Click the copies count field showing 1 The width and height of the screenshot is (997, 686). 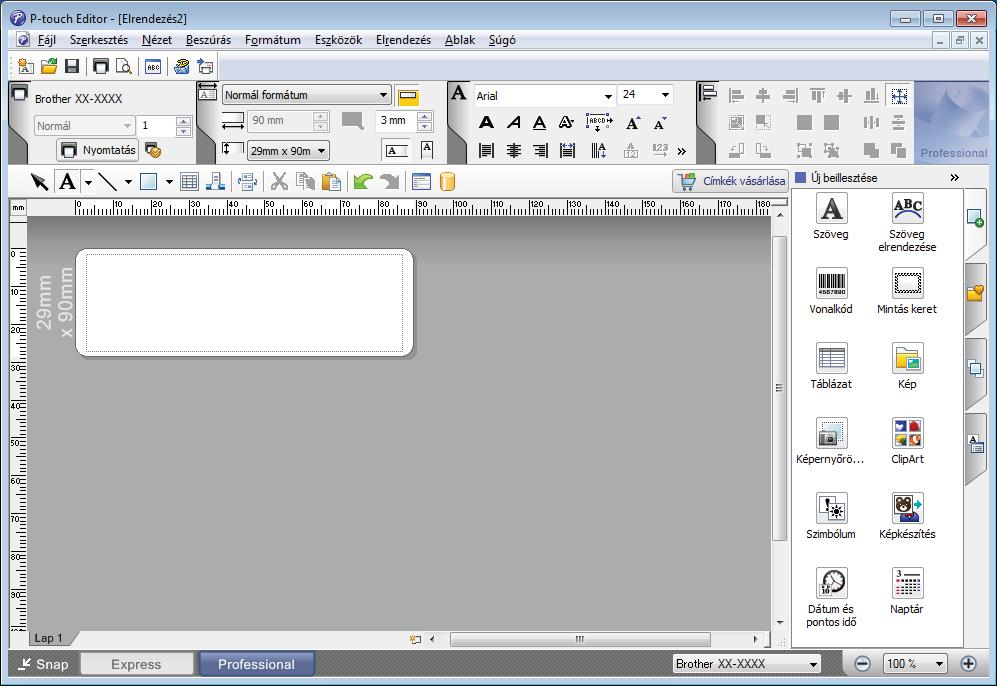click(157, 126)
